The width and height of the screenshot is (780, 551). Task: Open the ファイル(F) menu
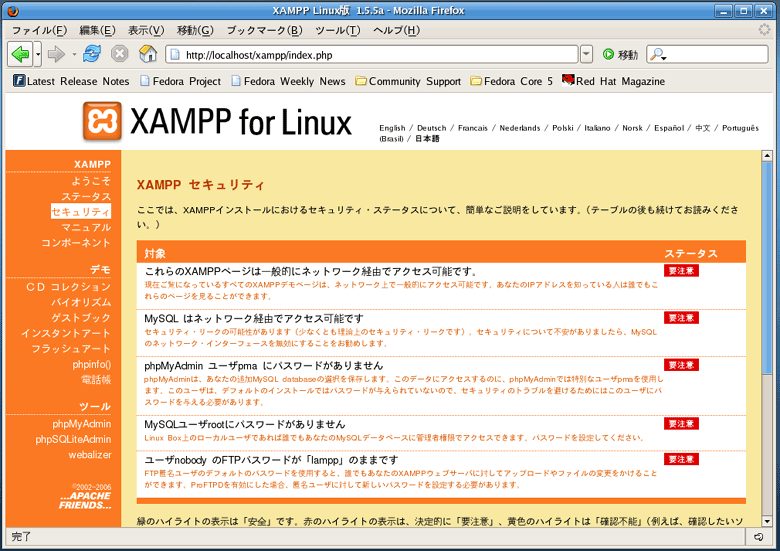[x=39, y=30]
